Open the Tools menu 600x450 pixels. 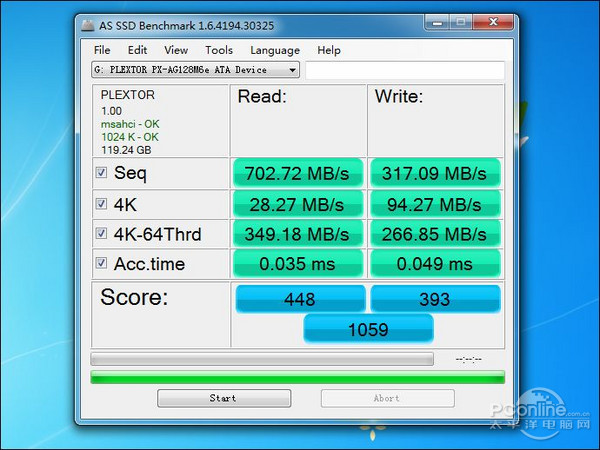click(x=219, y=50)
